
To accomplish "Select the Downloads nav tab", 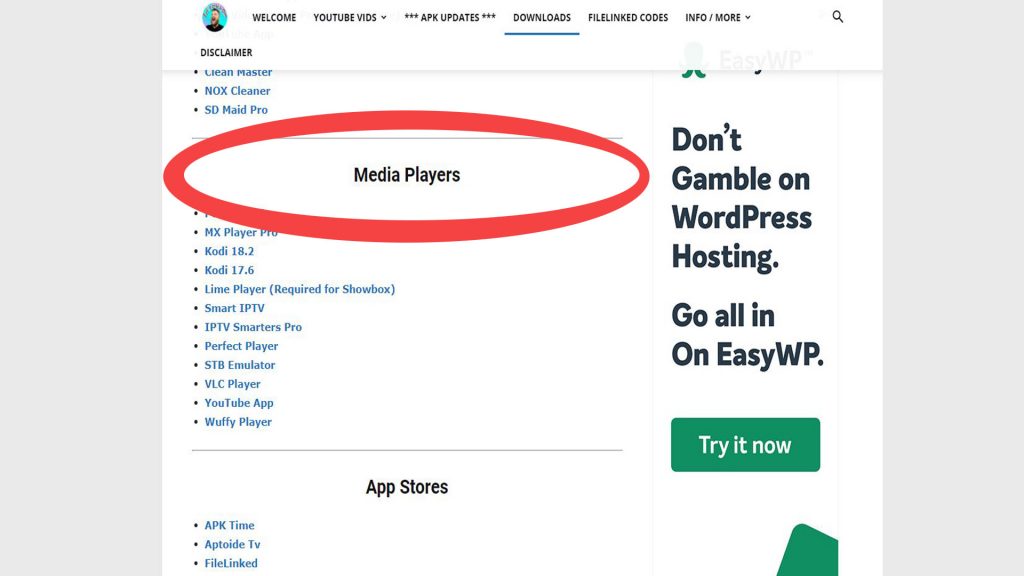I will (x=541, y=18).
